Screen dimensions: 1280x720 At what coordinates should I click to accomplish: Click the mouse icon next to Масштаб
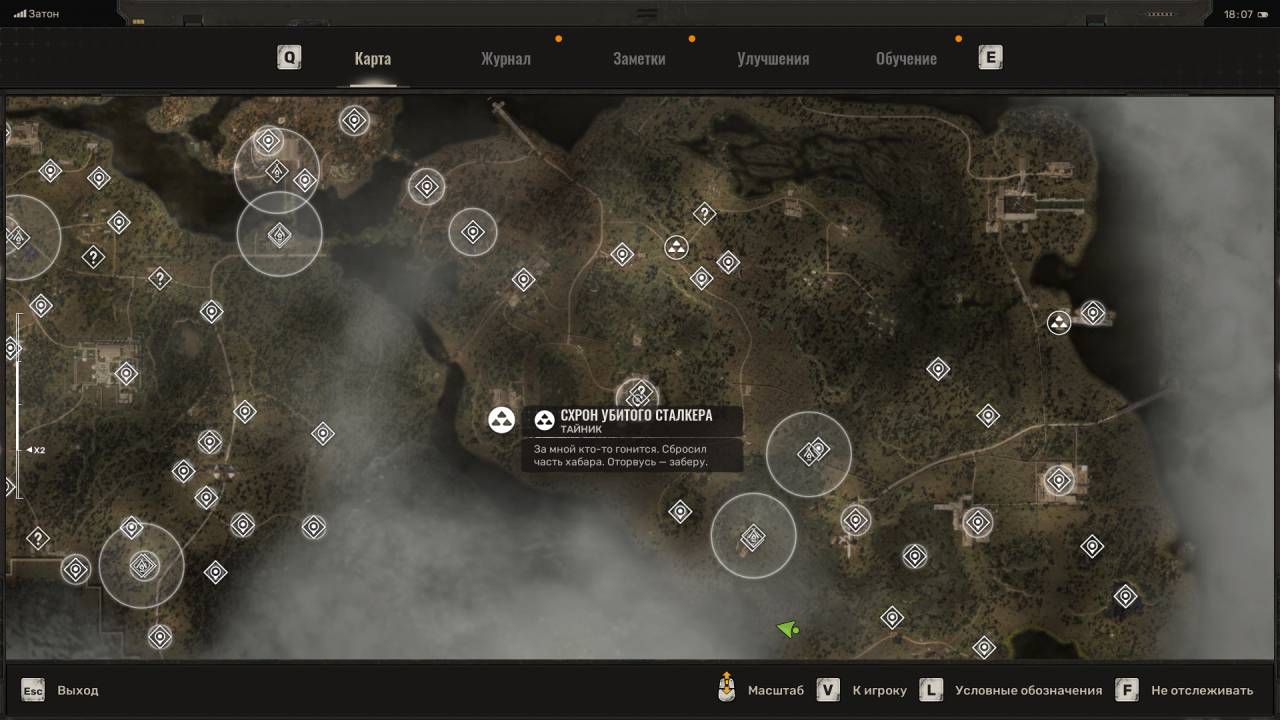pos(727,690)
